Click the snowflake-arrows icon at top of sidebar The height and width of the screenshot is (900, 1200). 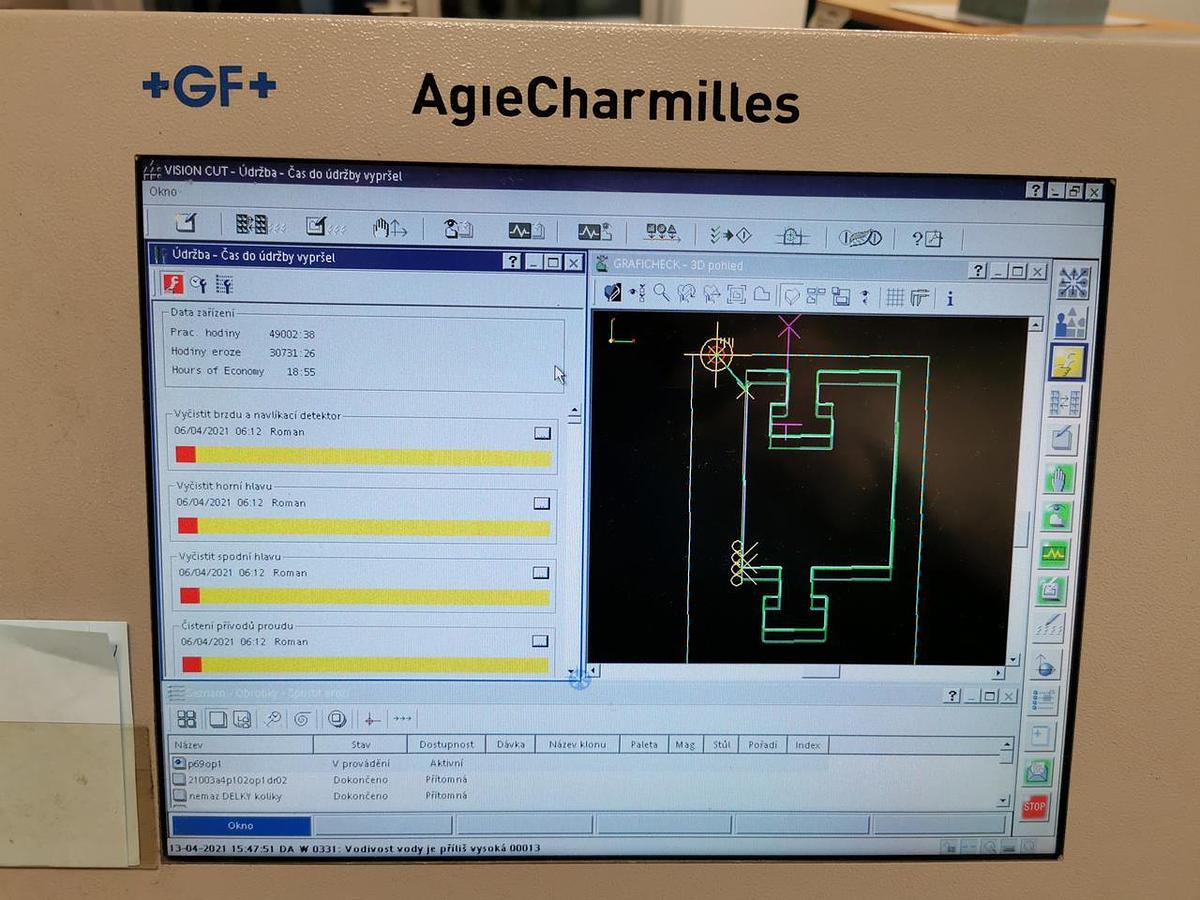tap(1073, 283)
